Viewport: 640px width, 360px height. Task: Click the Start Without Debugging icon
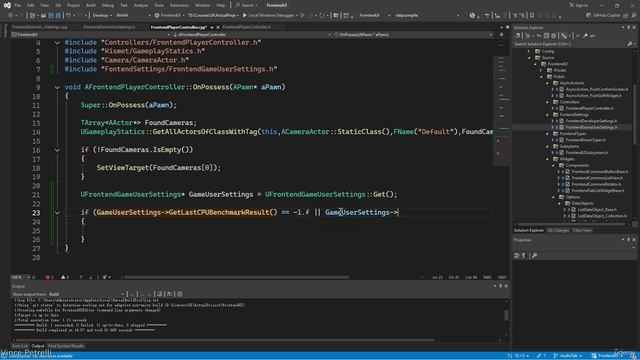[x=302, y=16]
